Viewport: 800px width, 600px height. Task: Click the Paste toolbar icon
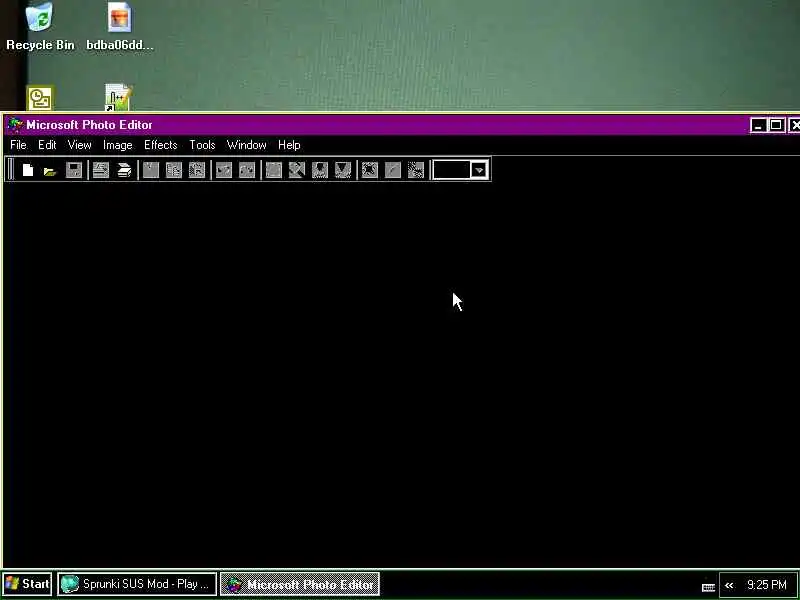pyautogui.click(x=197, y=170)
